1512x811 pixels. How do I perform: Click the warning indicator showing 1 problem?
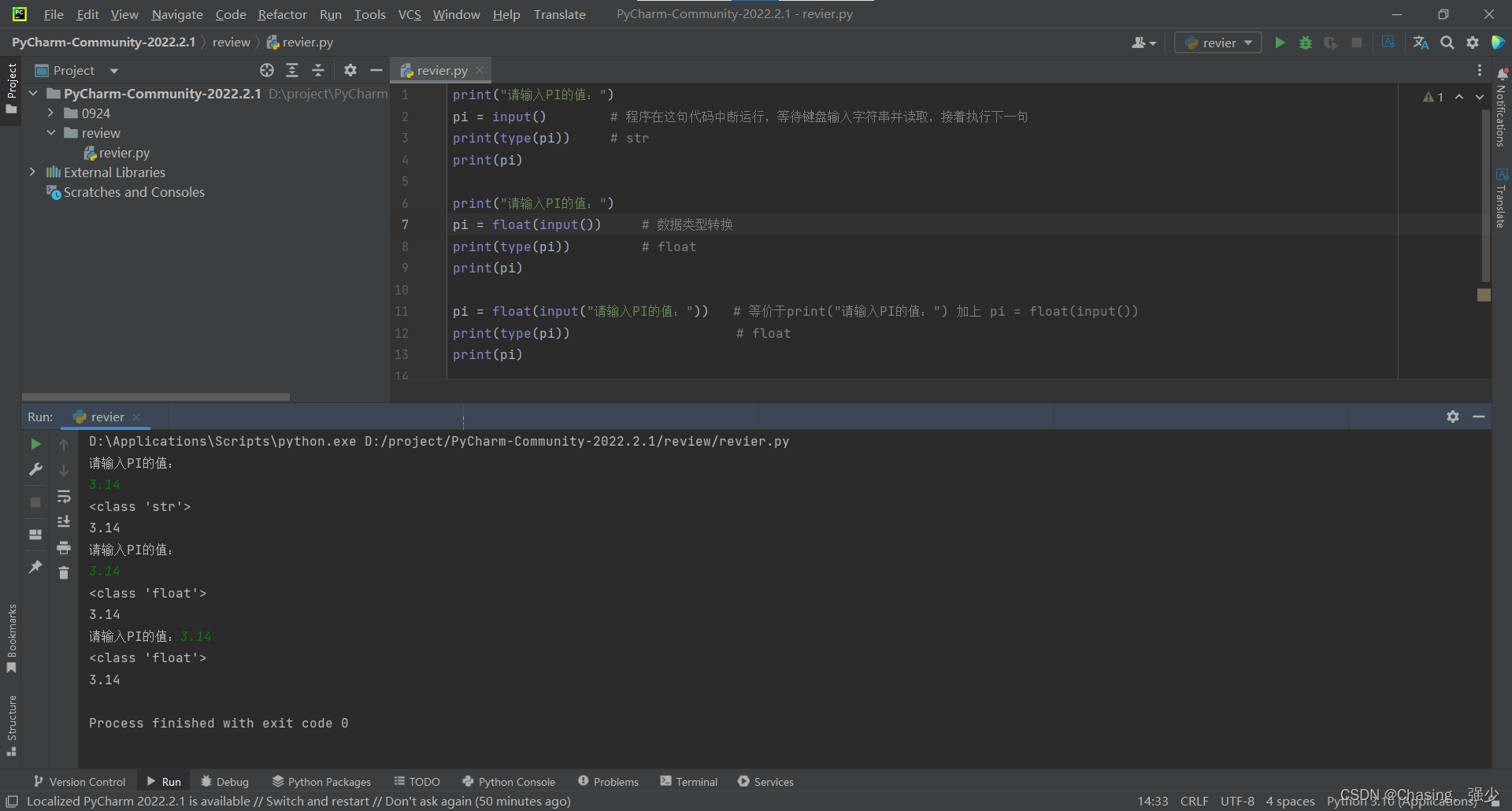1433,97
